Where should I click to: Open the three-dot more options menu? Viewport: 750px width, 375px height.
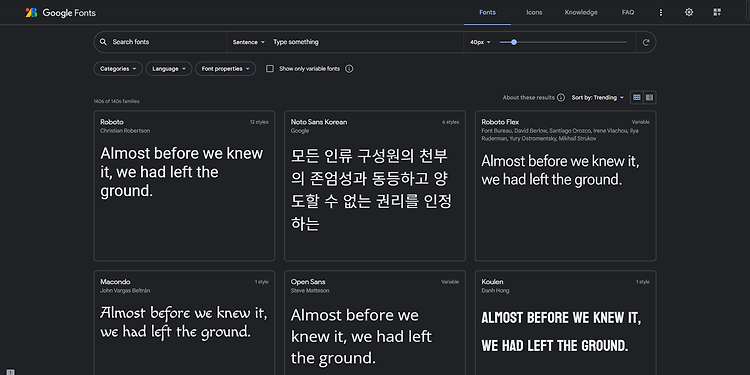[x=661, y=12]
